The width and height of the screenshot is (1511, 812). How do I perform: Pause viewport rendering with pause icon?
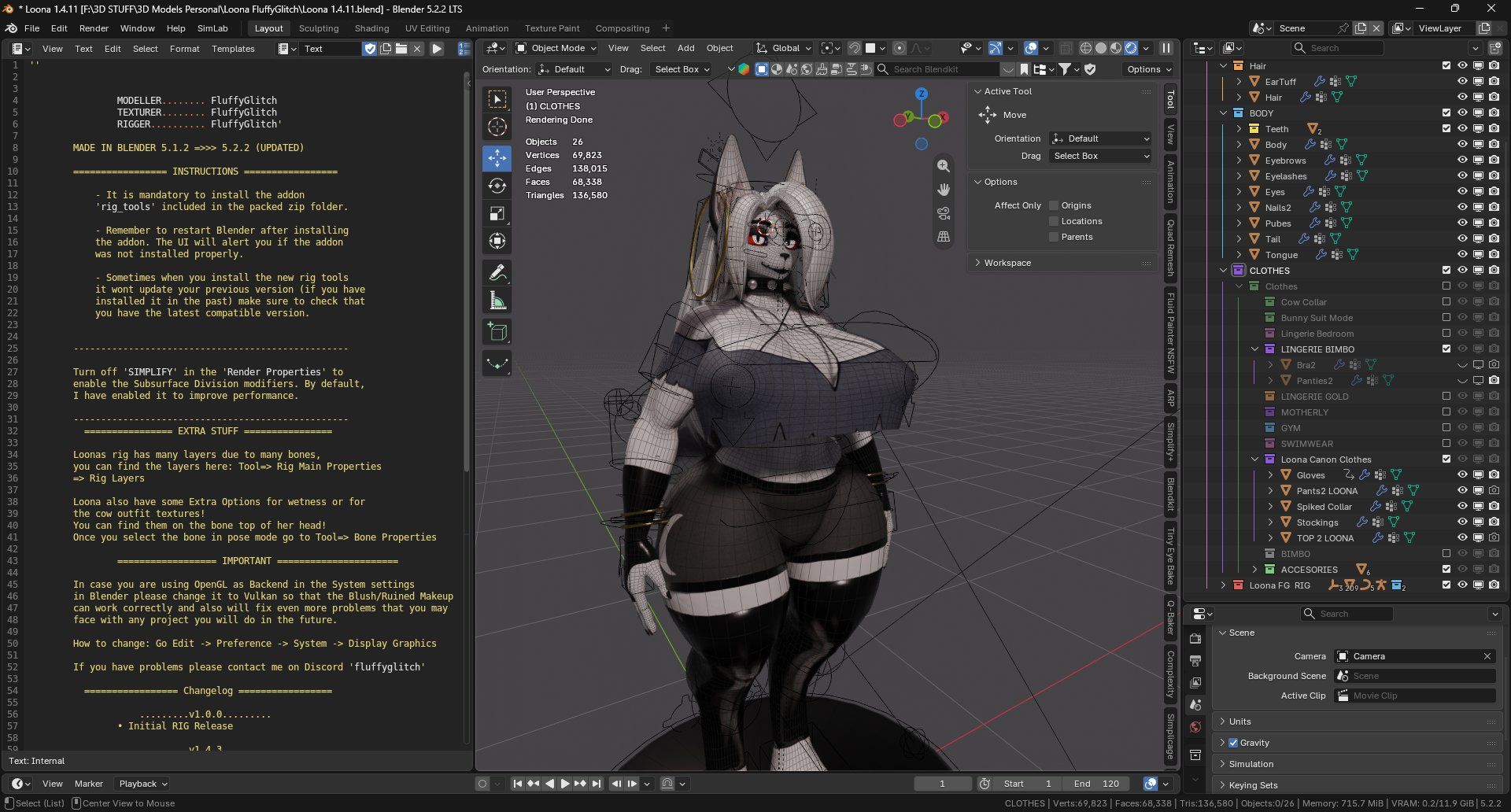click(1166, 48)
